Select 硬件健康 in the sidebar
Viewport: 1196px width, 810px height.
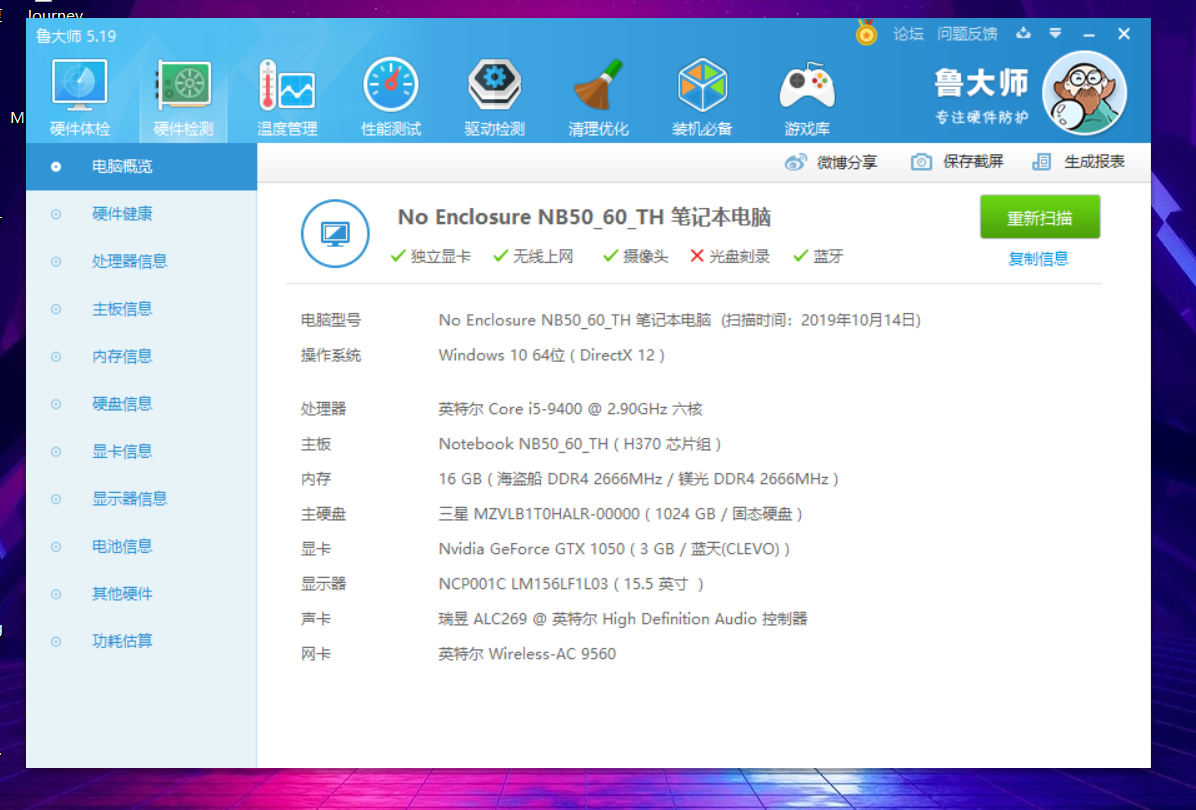142,214
